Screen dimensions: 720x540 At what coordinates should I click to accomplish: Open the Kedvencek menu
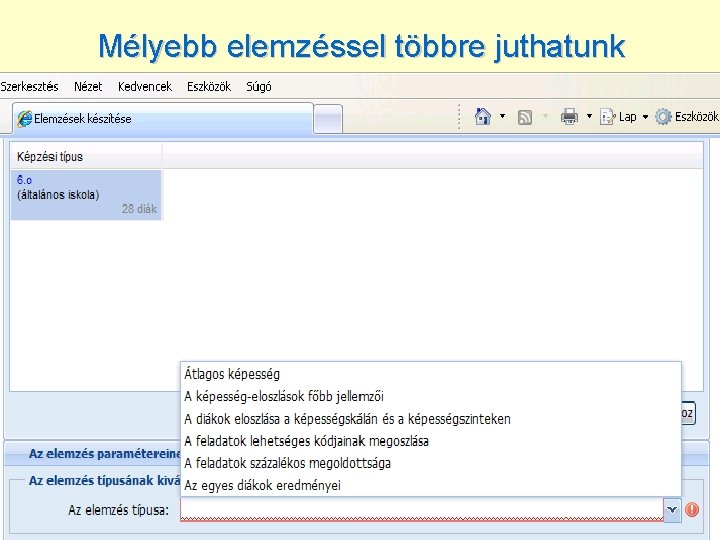click(145, 86)
